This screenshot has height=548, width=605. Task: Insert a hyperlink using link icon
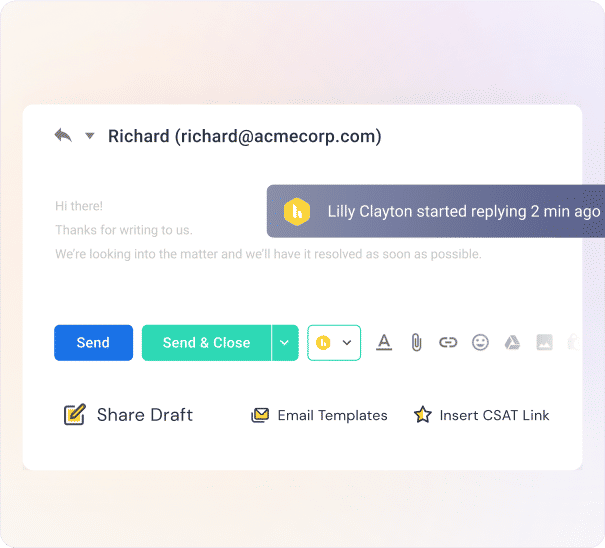coord(448,342)
